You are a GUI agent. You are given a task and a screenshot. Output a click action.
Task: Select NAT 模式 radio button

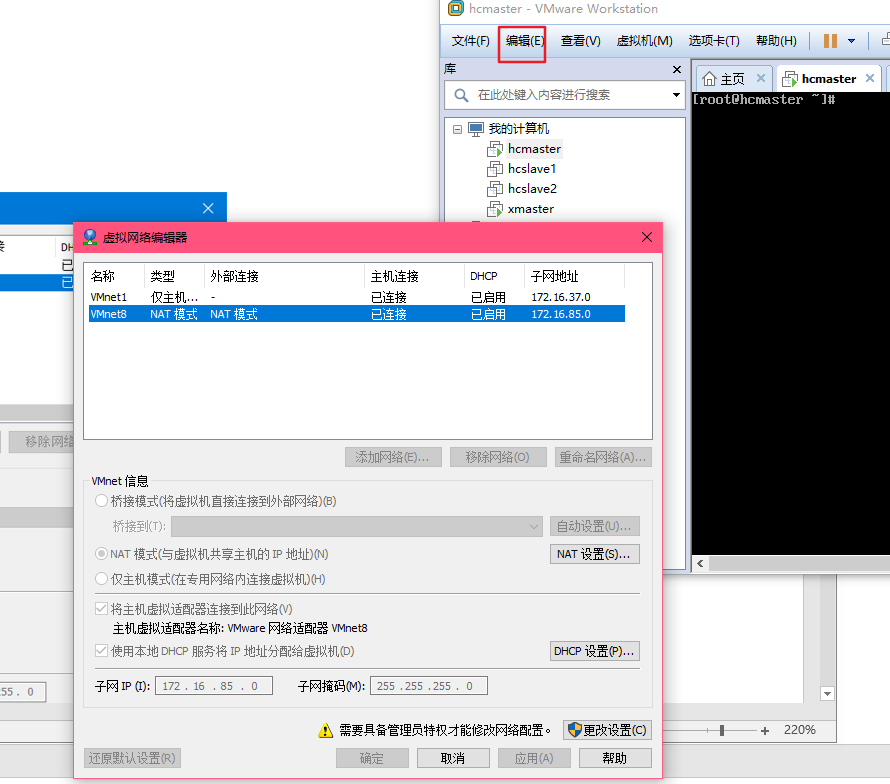102,554
